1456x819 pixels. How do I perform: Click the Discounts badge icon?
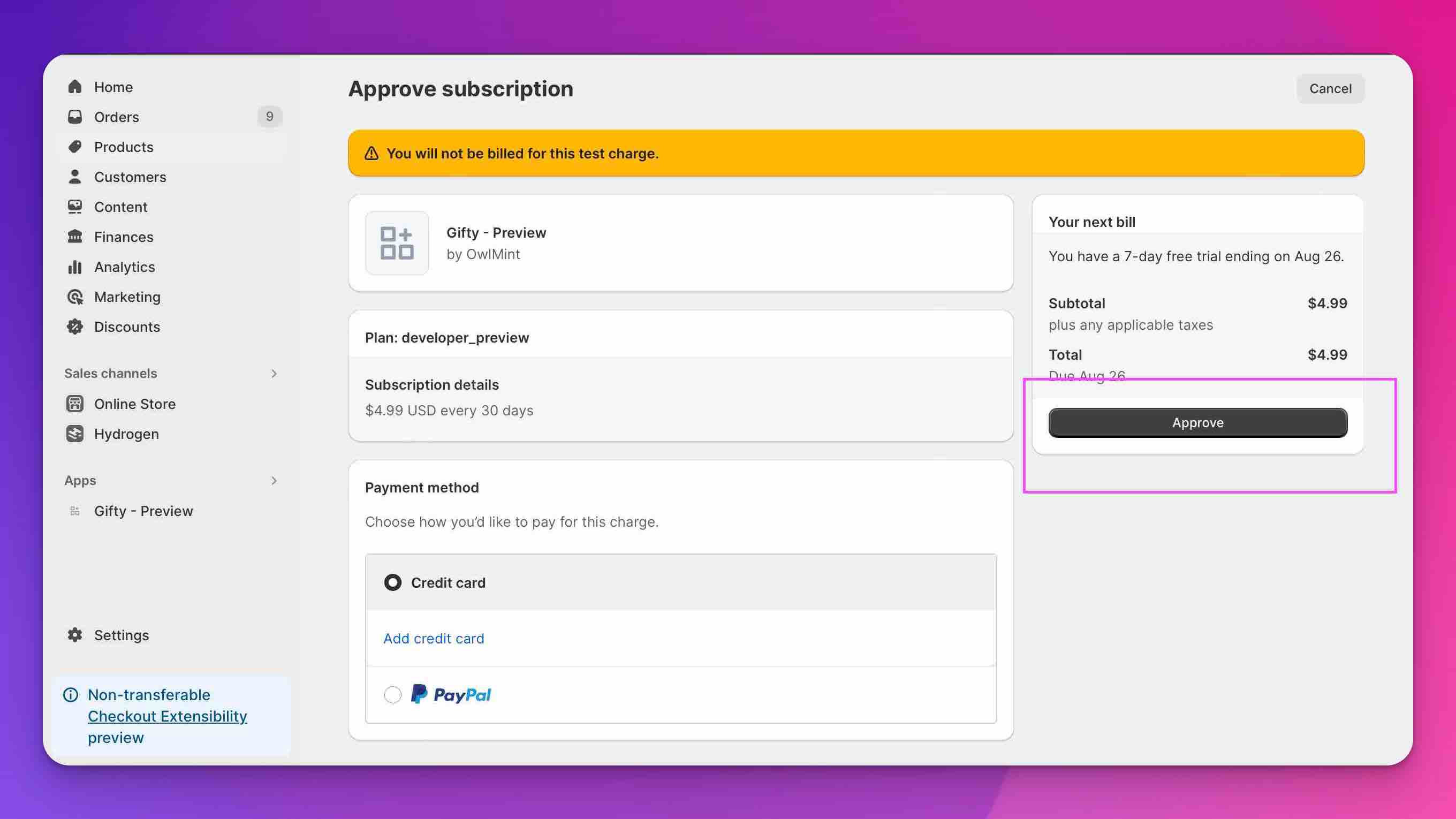pos(74,327)
